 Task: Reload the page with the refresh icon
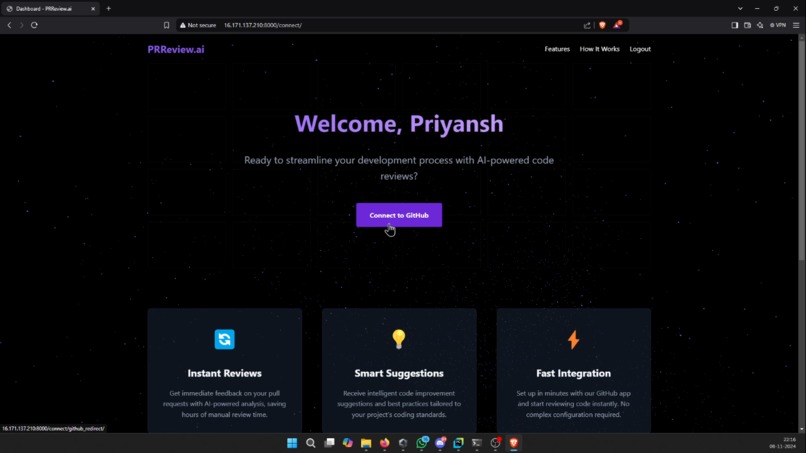34,25
